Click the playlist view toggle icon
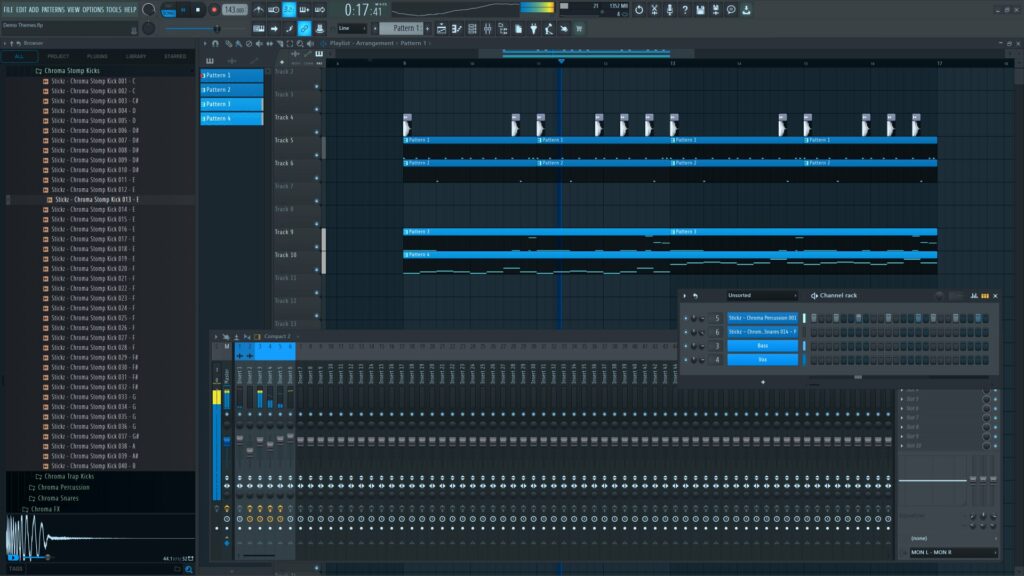The width and height of the screenshot is (1024, 576). click(x=441, y=29)
